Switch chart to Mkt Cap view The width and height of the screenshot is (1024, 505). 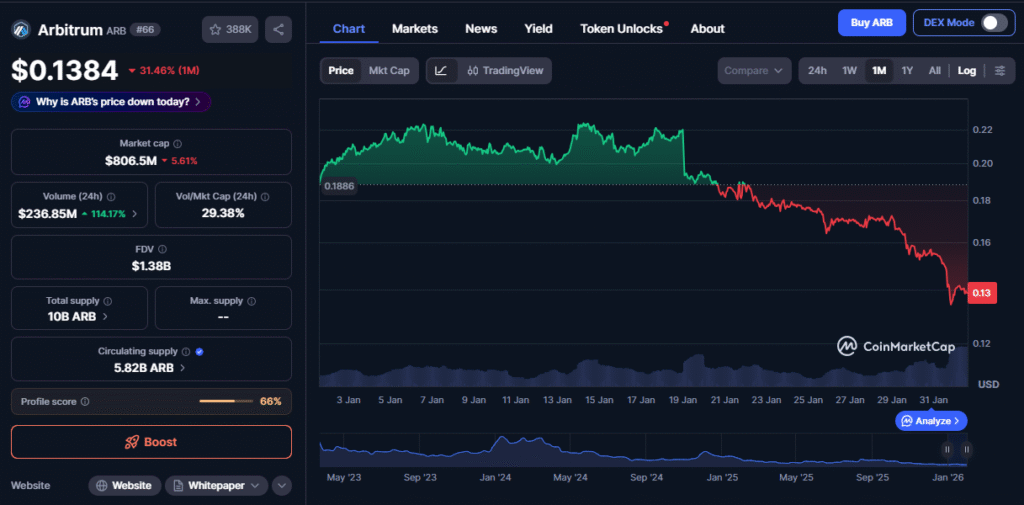tap(389, 71)
